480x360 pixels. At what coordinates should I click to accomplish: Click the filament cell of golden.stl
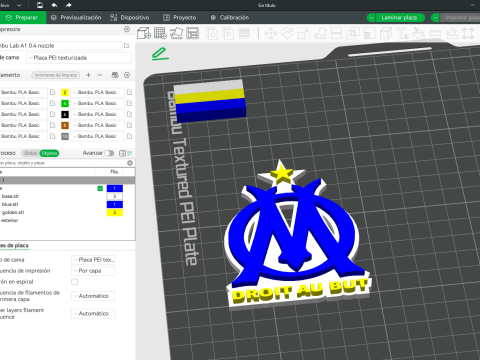(x=115, y=212)
